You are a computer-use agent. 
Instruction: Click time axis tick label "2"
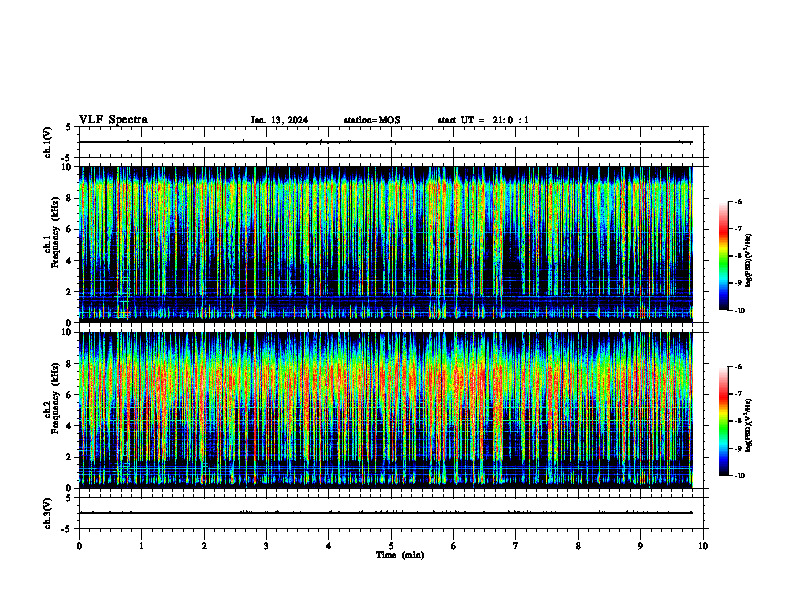(204, 546)
